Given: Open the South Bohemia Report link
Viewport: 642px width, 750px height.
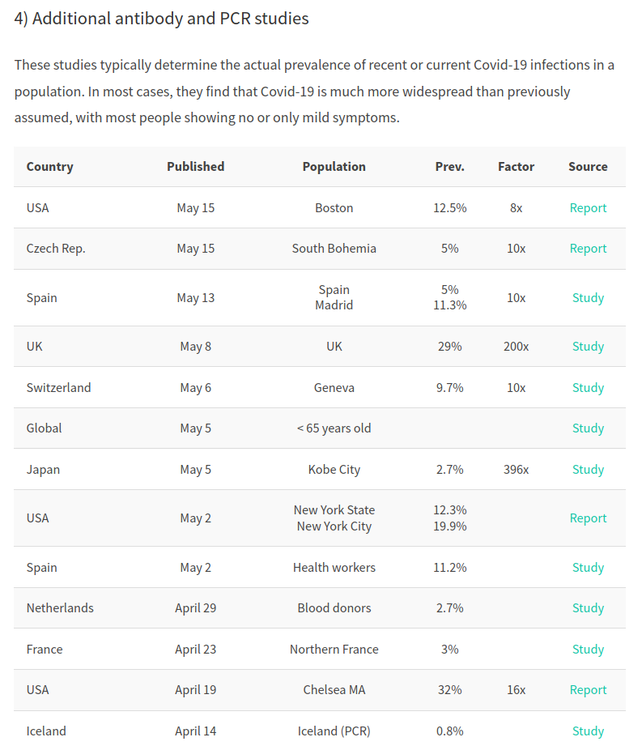Looking at the screenshot, I should pyautogui.click(x=587, y=249).
